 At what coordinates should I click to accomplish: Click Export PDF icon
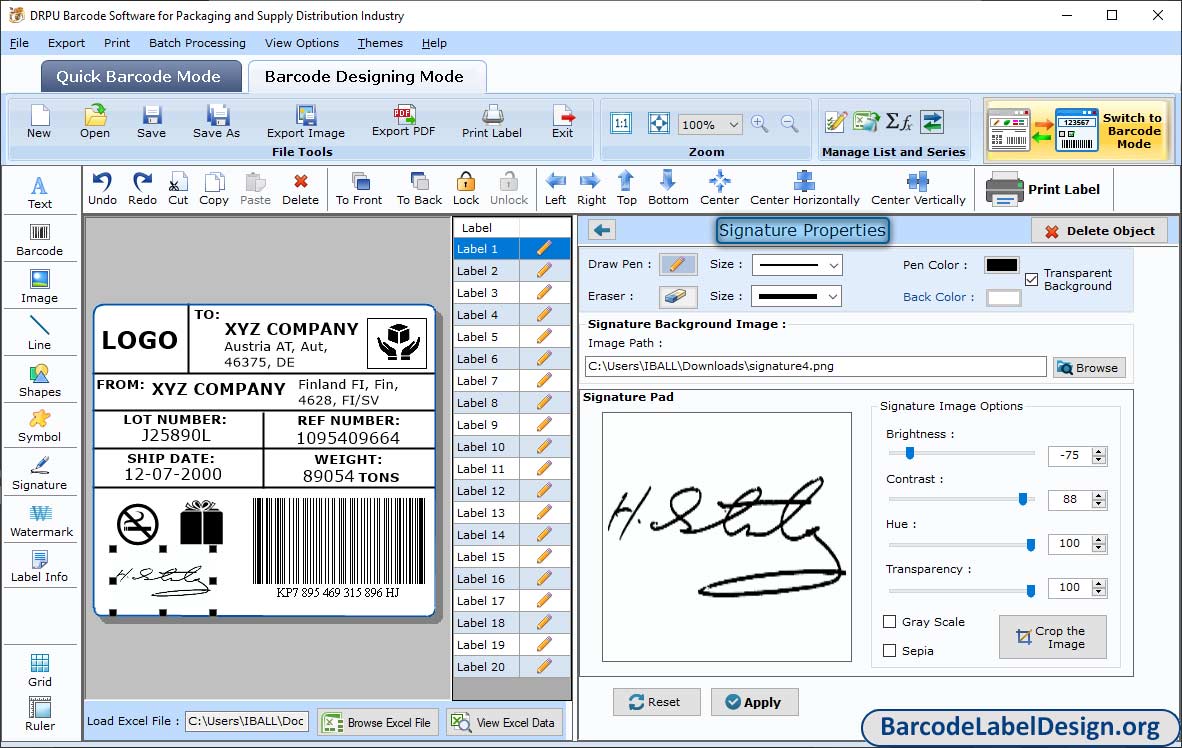click(403, 121)
